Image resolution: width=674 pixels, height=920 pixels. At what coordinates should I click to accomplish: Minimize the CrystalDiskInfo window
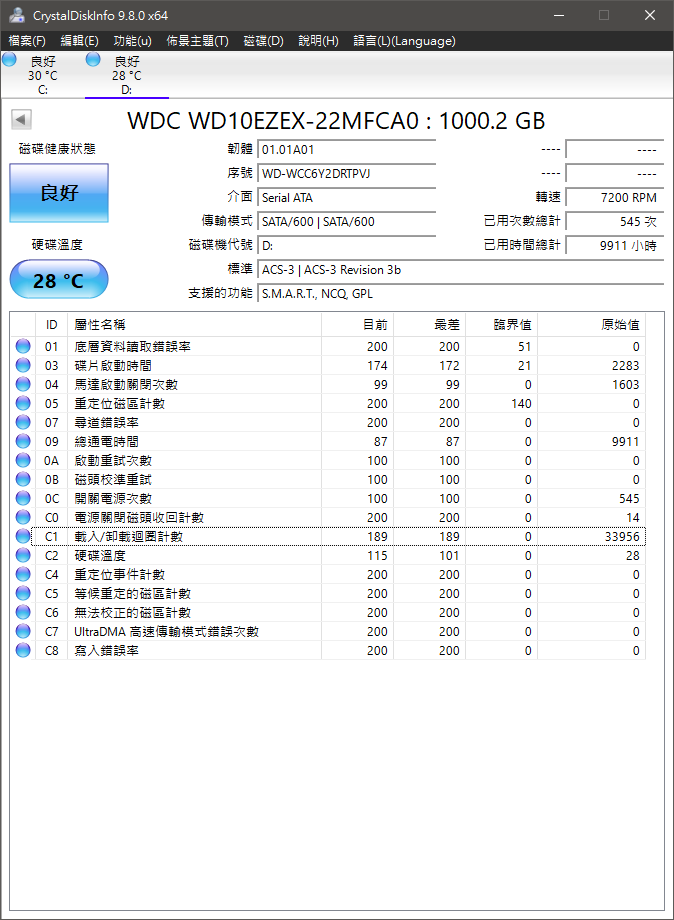559,15
